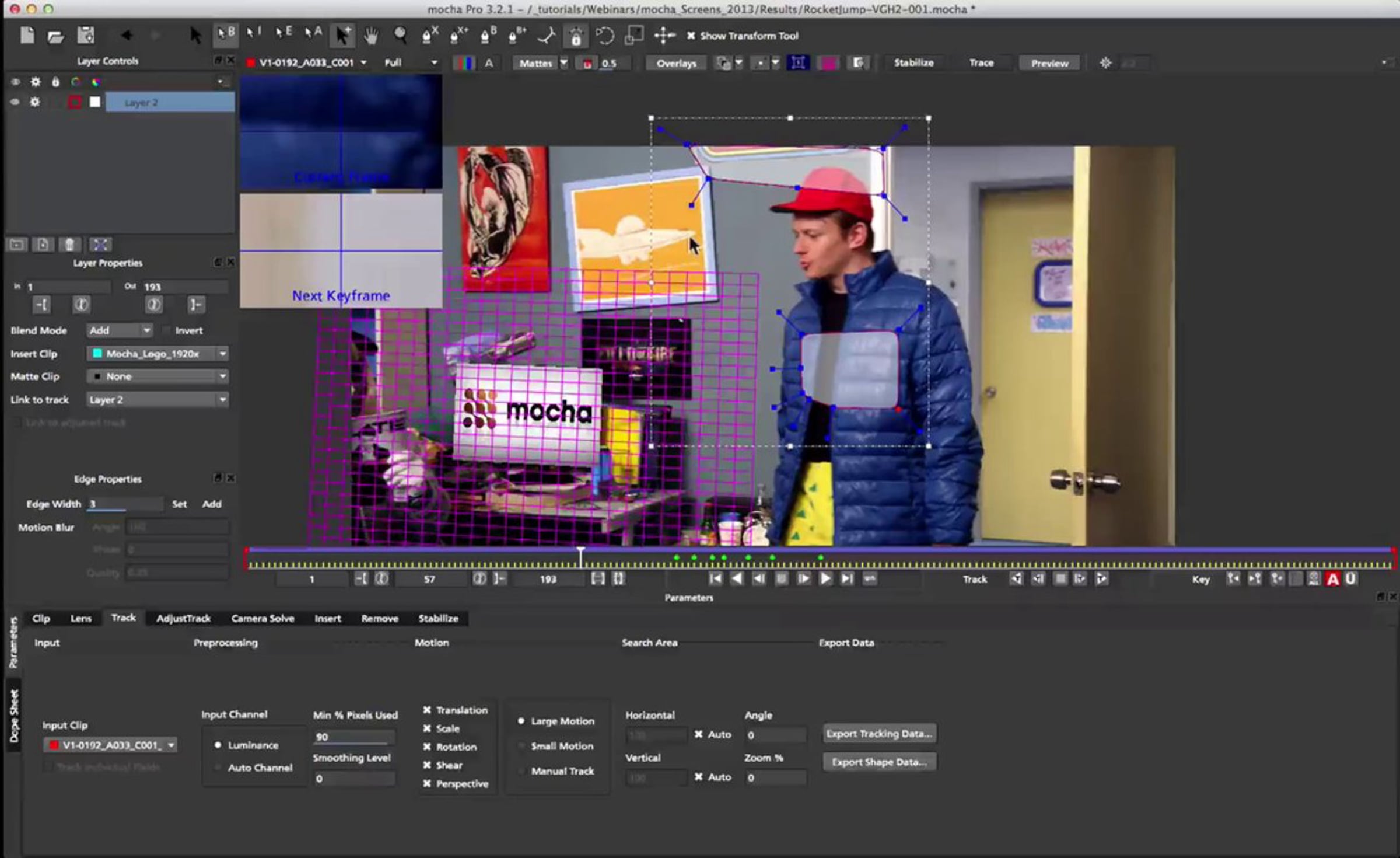1400x858 pixels.
Task: Open the Link to track dropdown
Action: [x=157, y=400]
